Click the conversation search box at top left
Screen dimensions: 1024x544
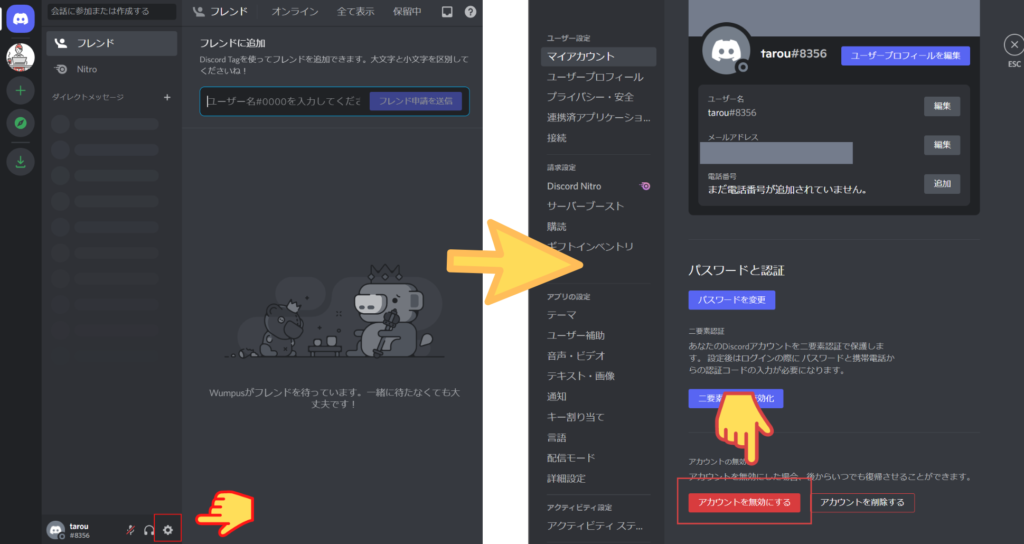(x=112, y=11)
